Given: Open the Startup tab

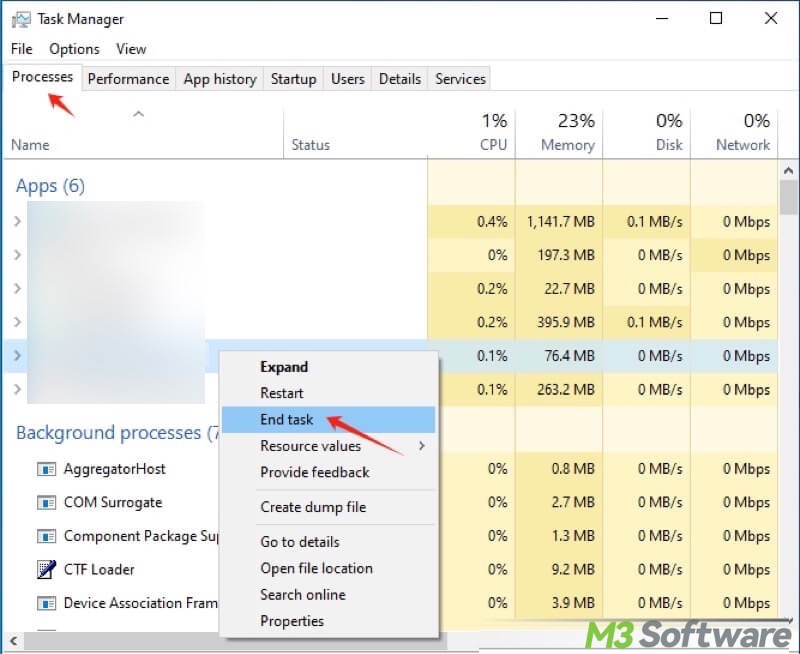Looking at the screenshot, I should [293, 79].
